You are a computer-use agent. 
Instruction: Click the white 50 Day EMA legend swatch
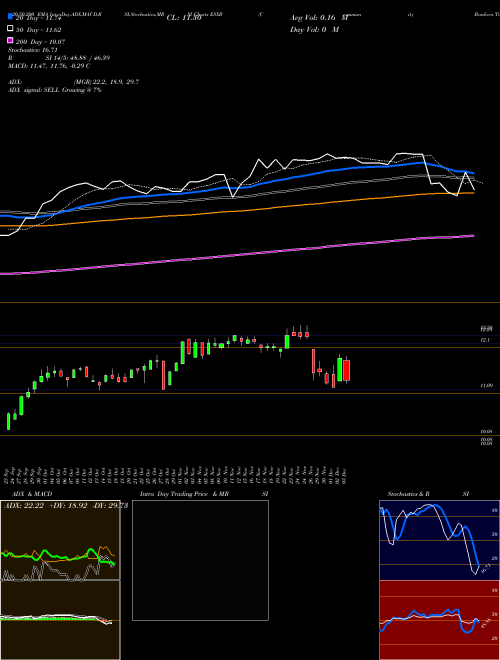click(x=10, y=29)
